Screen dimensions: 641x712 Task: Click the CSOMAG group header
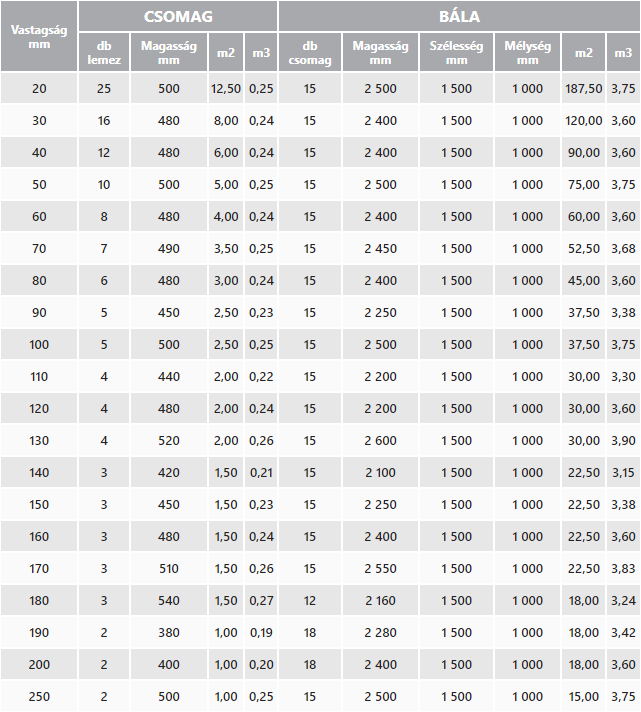tap(178, 16)
